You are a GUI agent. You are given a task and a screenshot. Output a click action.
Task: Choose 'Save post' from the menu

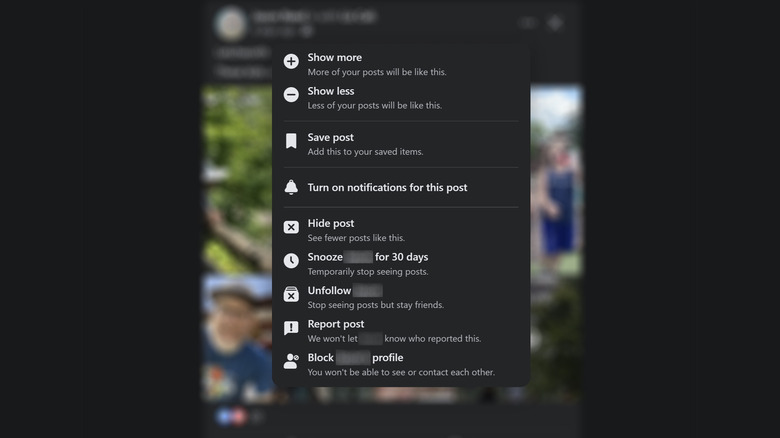pyautogui.click(x=401, y=144)
